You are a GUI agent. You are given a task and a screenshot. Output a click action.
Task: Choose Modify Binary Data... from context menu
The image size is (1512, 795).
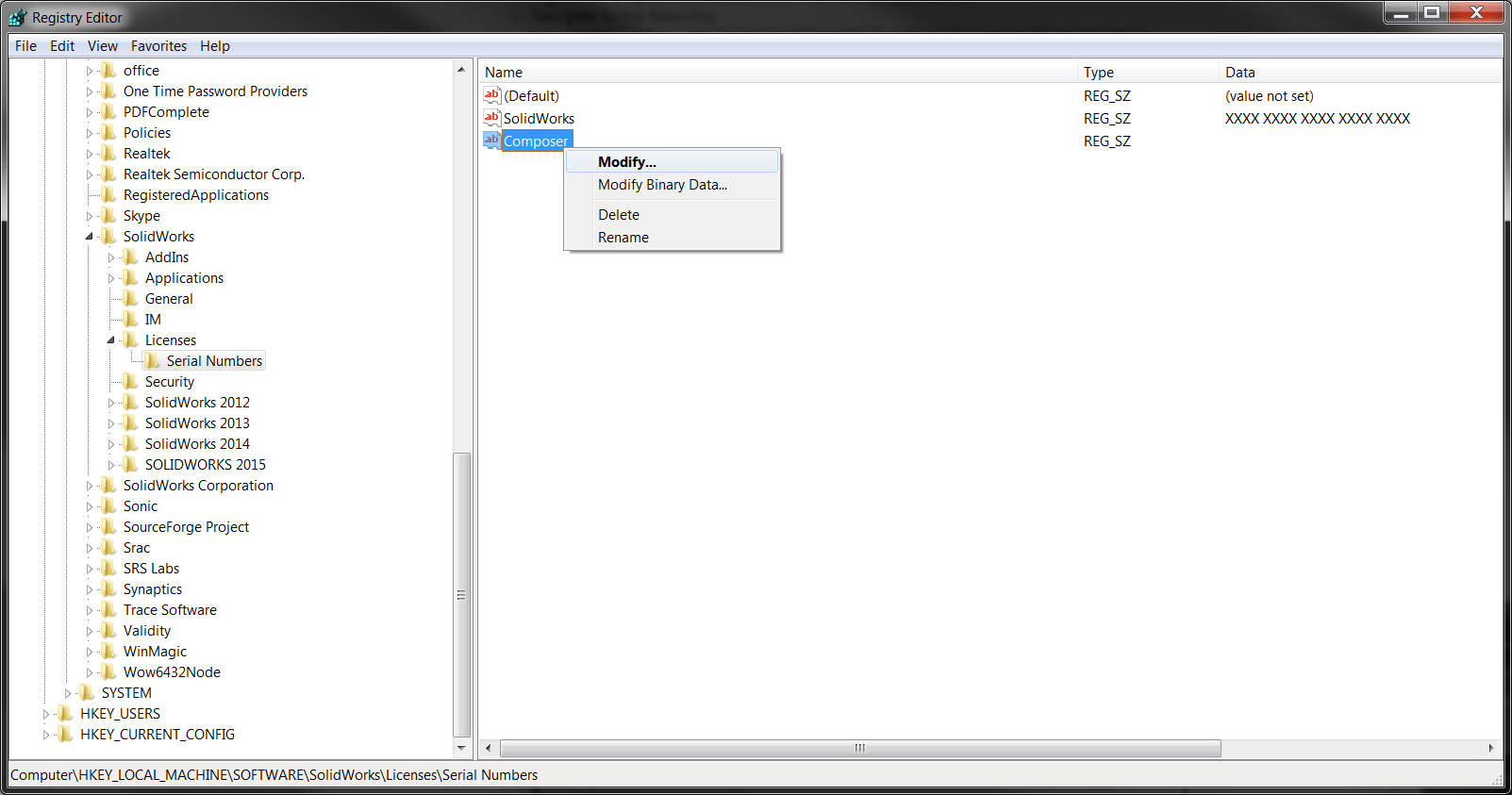673,185
